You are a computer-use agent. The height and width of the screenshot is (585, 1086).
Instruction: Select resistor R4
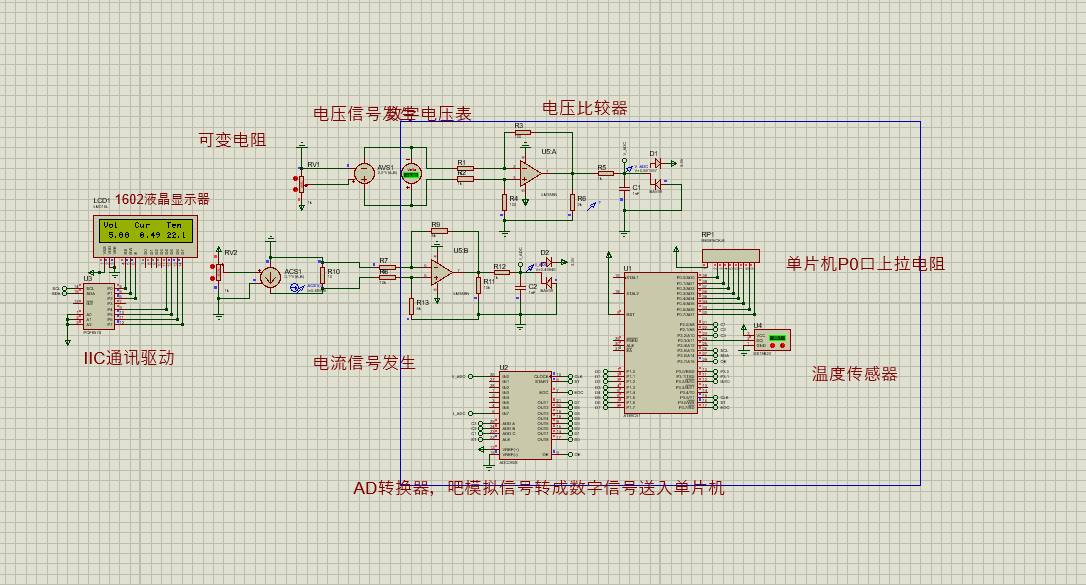[505, 202]
